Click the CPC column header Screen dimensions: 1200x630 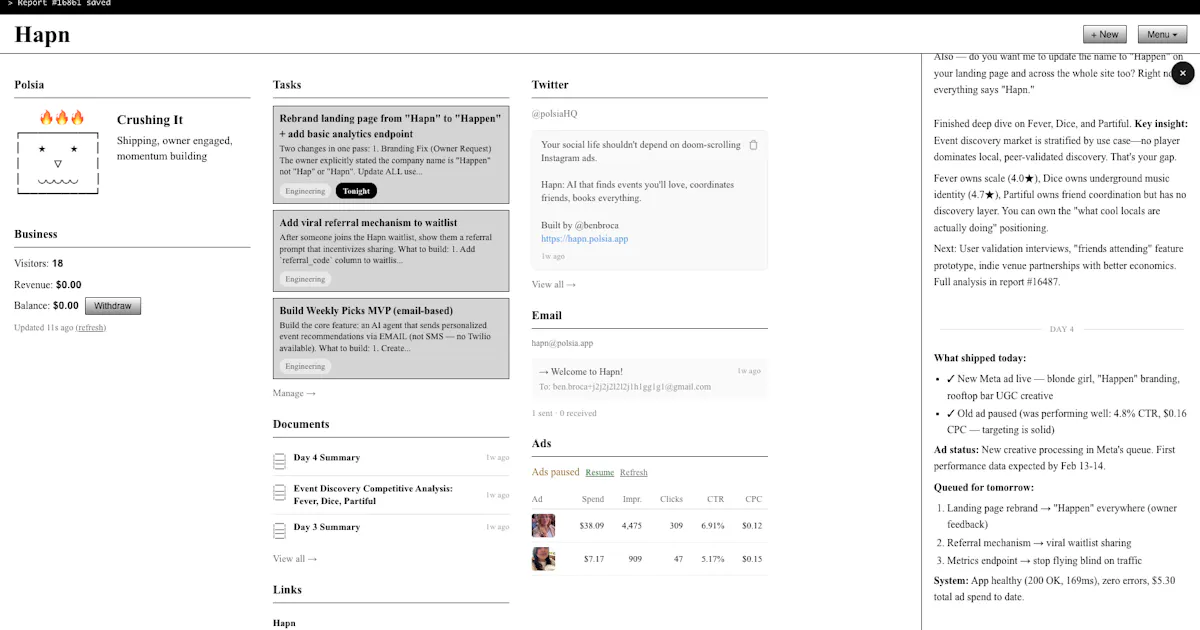753,499
